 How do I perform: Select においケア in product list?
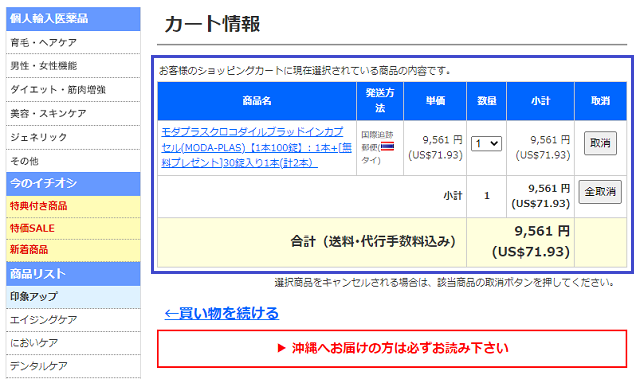tap(73, 343)
